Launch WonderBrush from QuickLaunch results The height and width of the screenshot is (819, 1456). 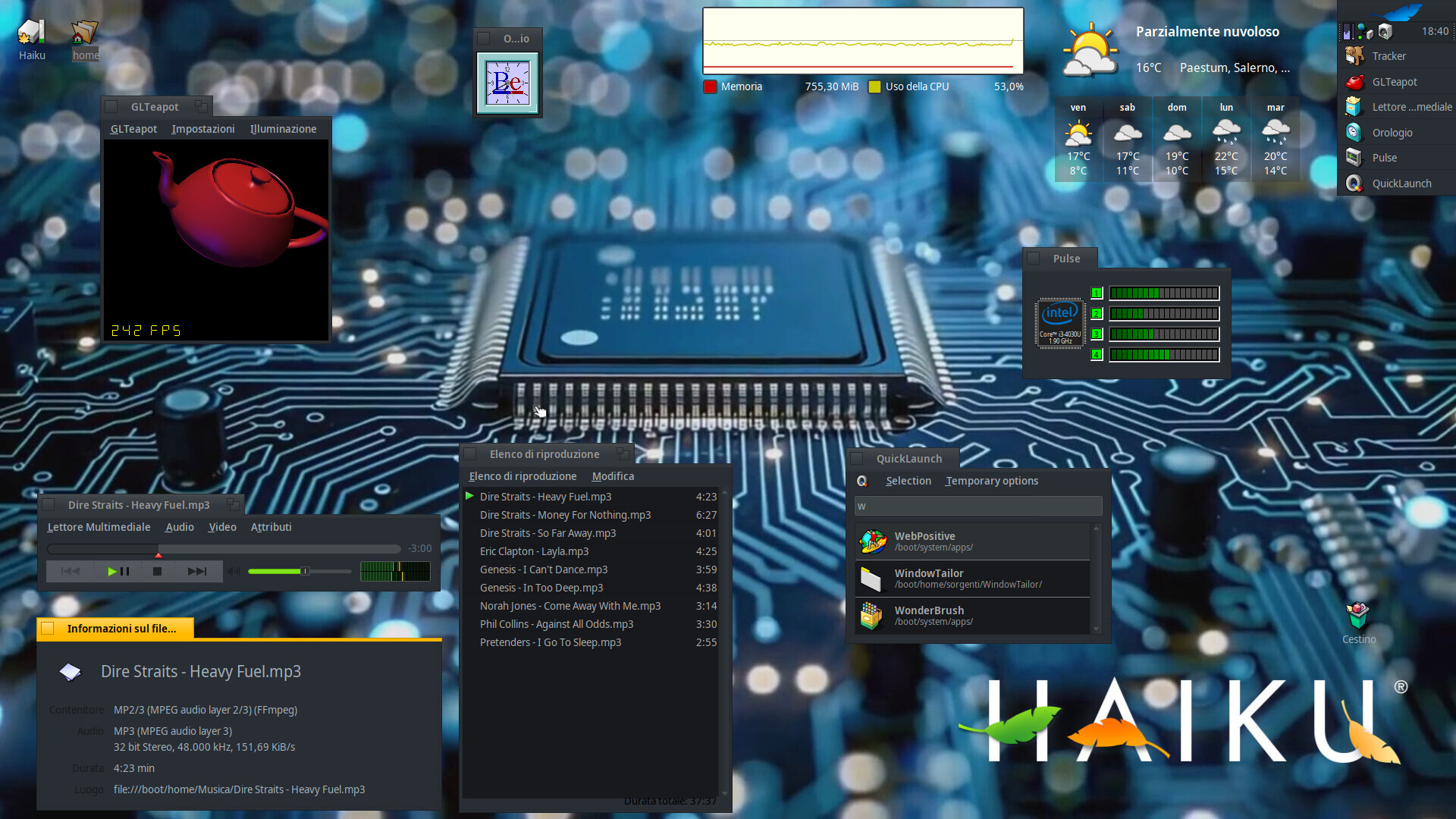point(972,616)
